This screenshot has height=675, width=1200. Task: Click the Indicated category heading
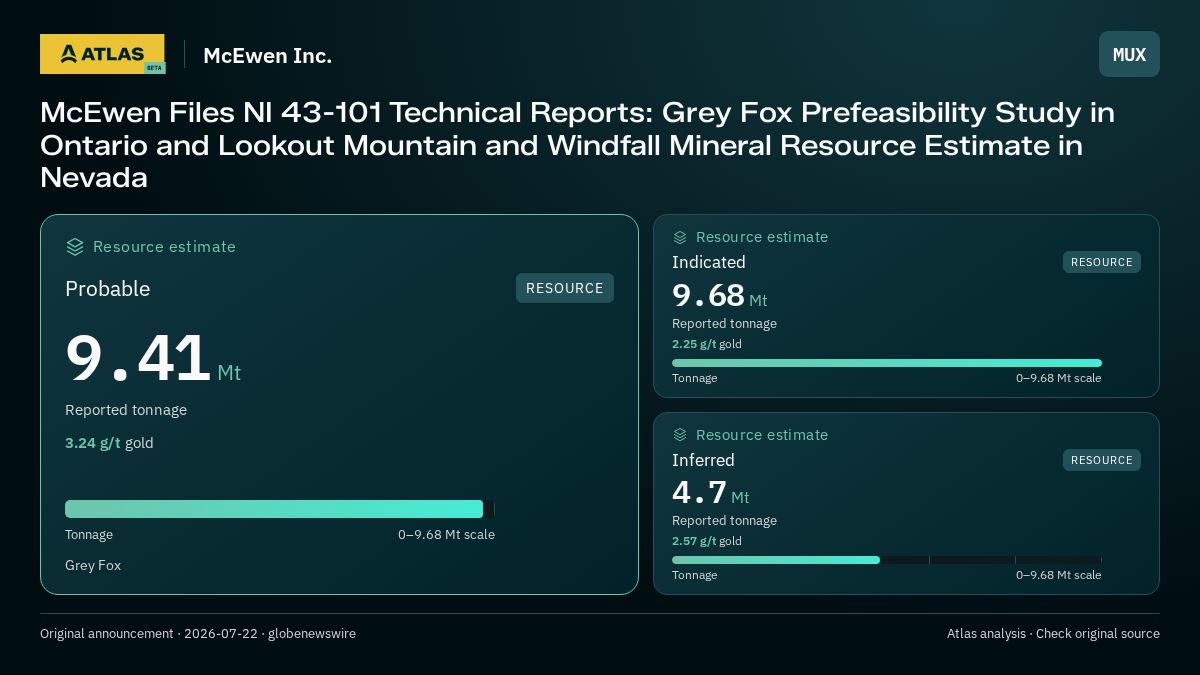click(x=709, y=262)
